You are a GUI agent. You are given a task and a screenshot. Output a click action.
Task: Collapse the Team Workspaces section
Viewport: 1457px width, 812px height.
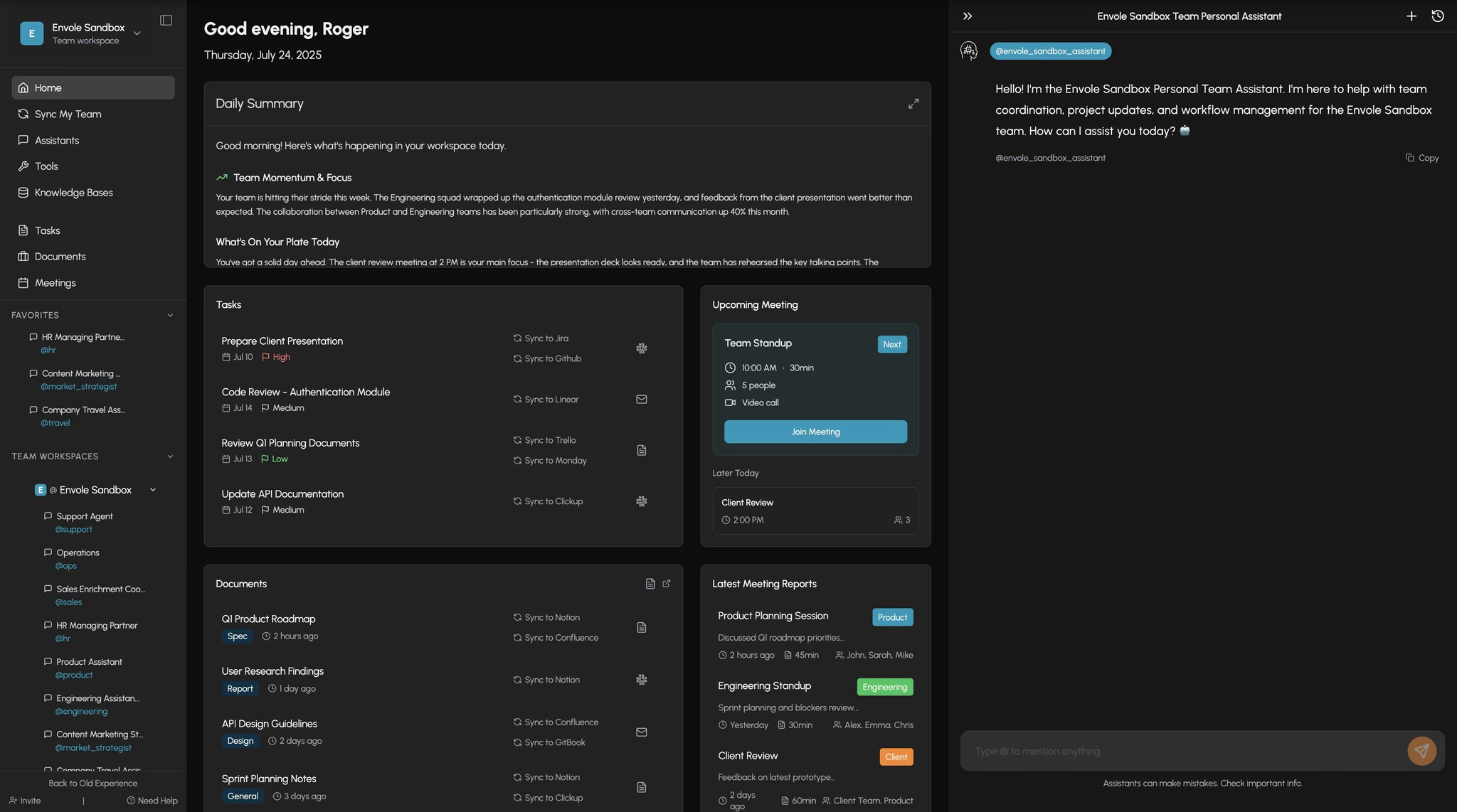[169, 456]
